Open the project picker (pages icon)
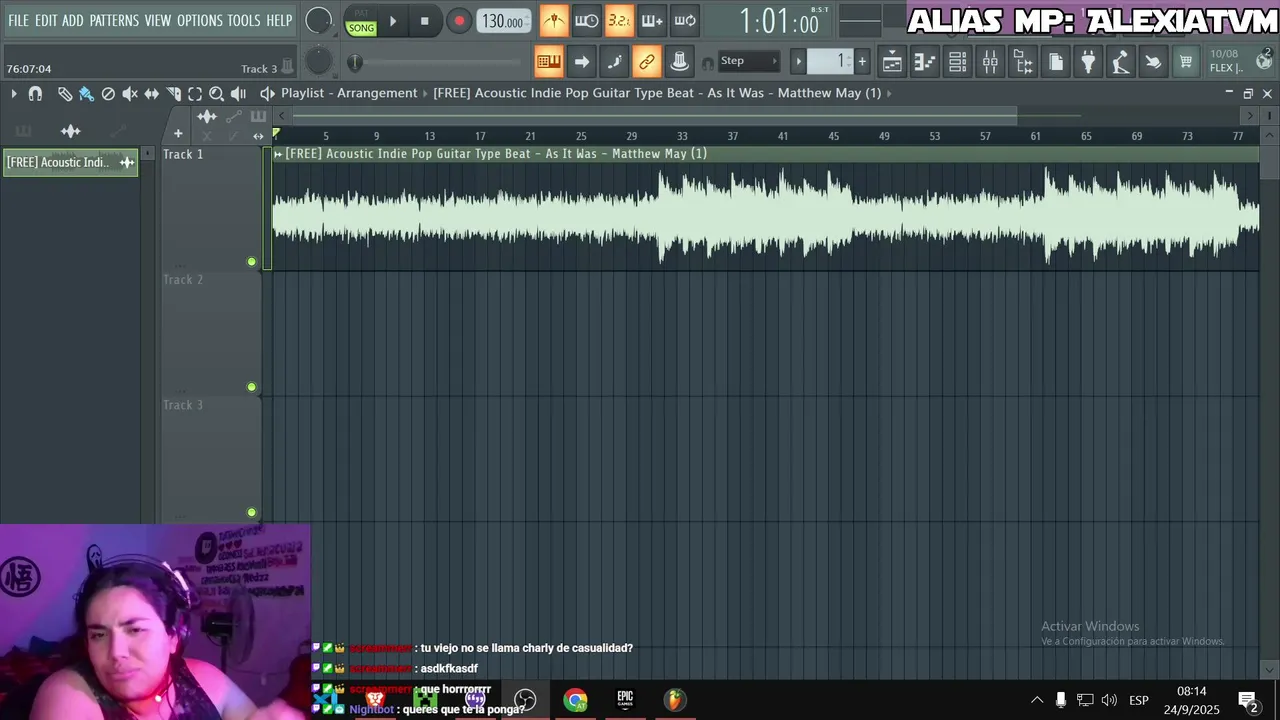This screenshot has height=720, width=1280. 1056,62
